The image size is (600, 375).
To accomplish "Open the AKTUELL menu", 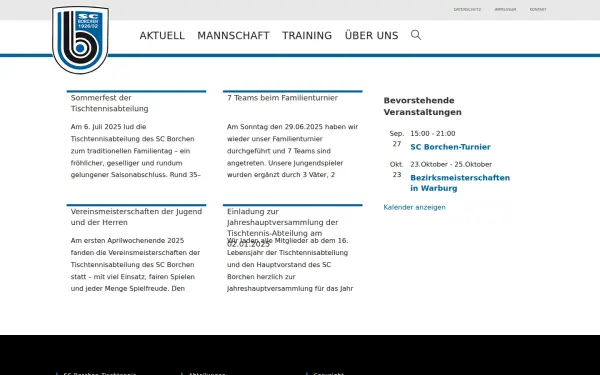I will click(x=162, y=36).
